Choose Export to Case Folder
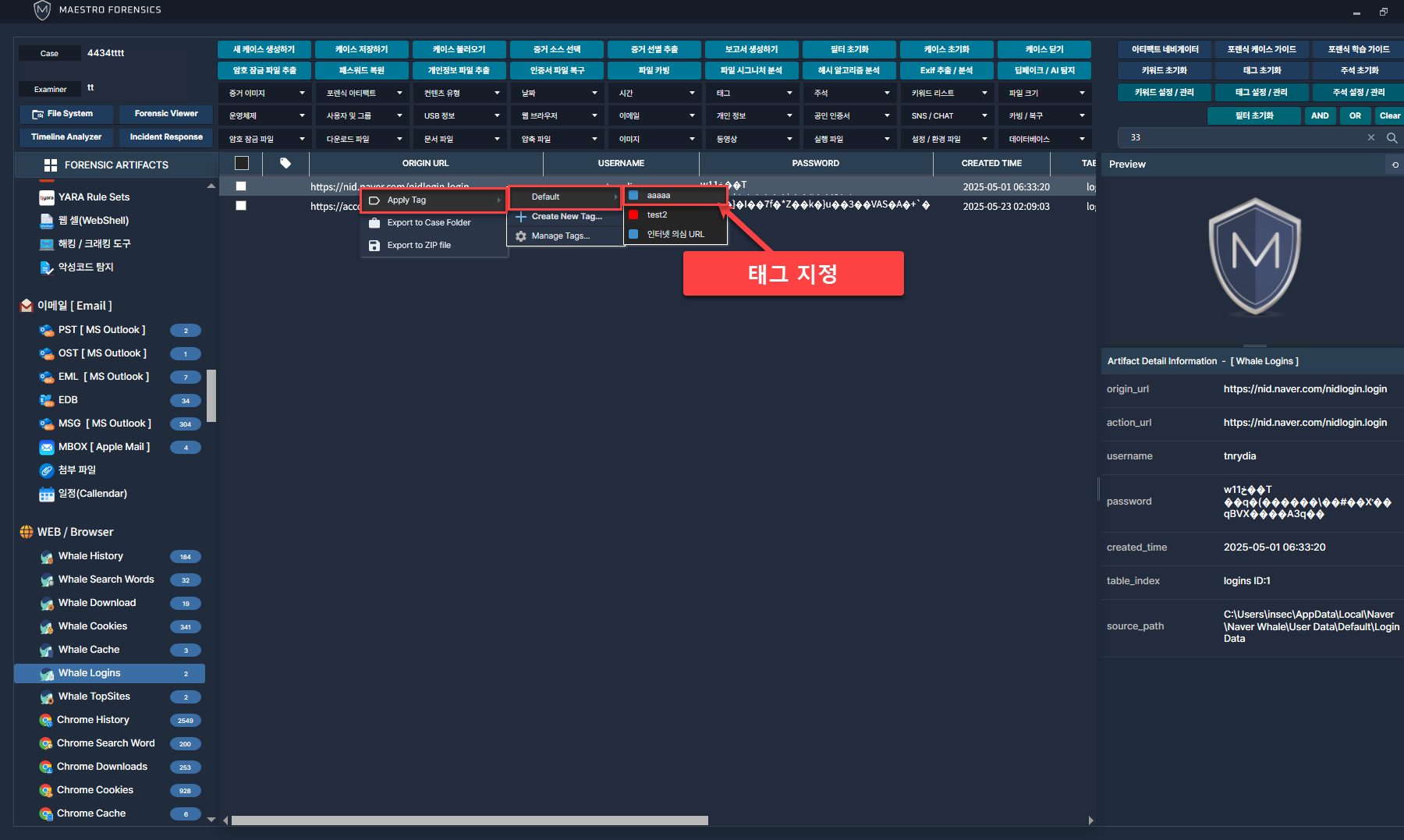 click(428, 223)
